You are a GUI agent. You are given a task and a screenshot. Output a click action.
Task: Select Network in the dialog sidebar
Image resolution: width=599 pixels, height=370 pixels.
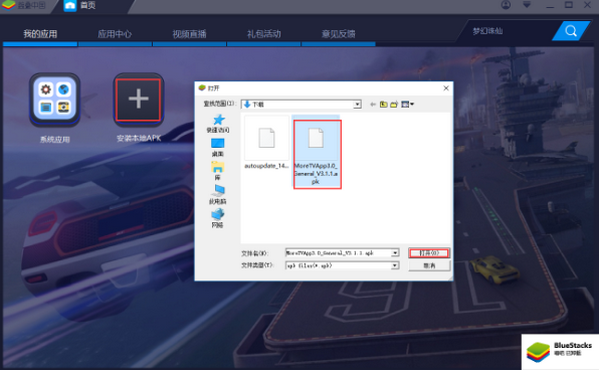click(218, 218)
